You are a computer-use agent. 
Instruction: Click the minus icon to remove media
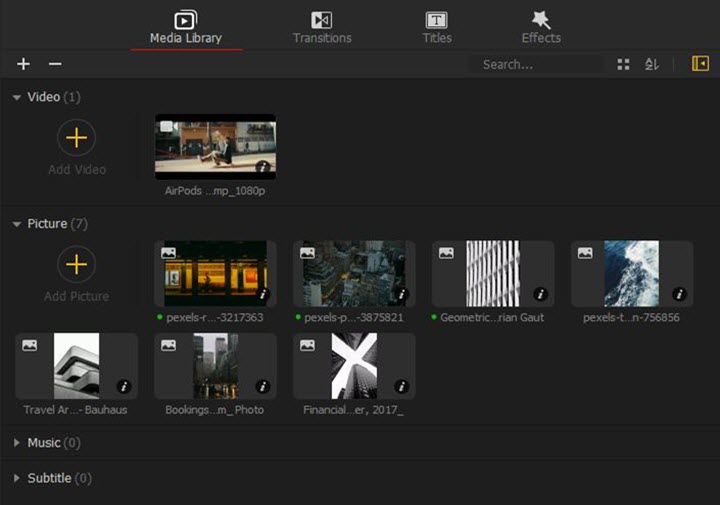[55, 64]
